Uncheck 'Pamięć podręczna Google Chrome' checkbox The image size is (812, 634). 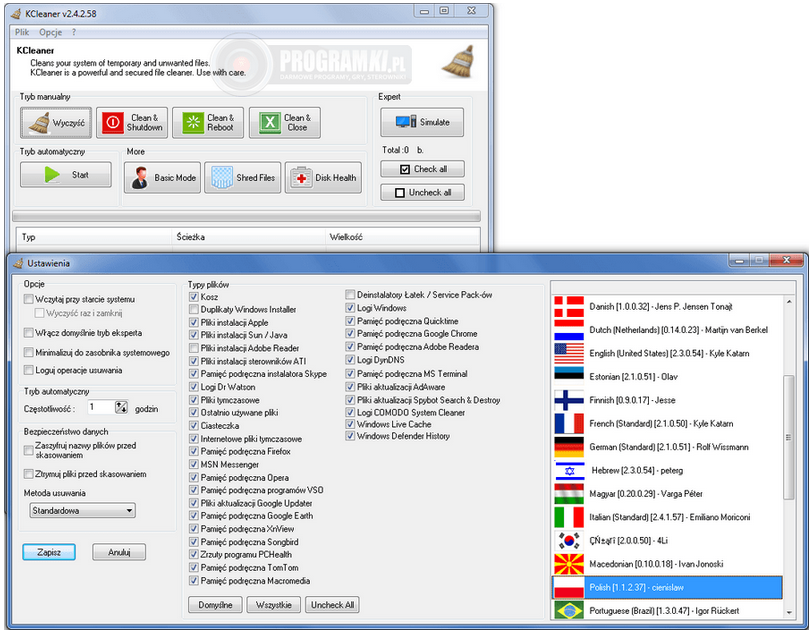pos(350,334)
